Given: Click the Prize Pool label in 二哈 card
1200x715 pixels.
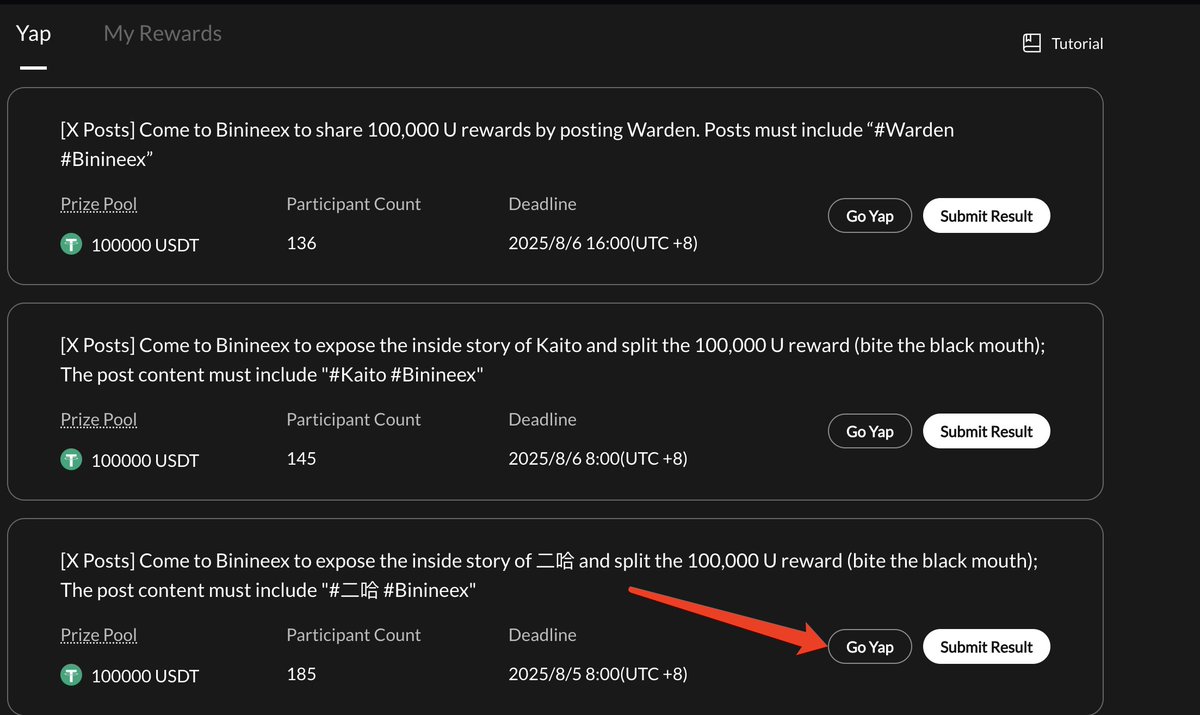Looking at the screenshot, I should coord(99,635).
